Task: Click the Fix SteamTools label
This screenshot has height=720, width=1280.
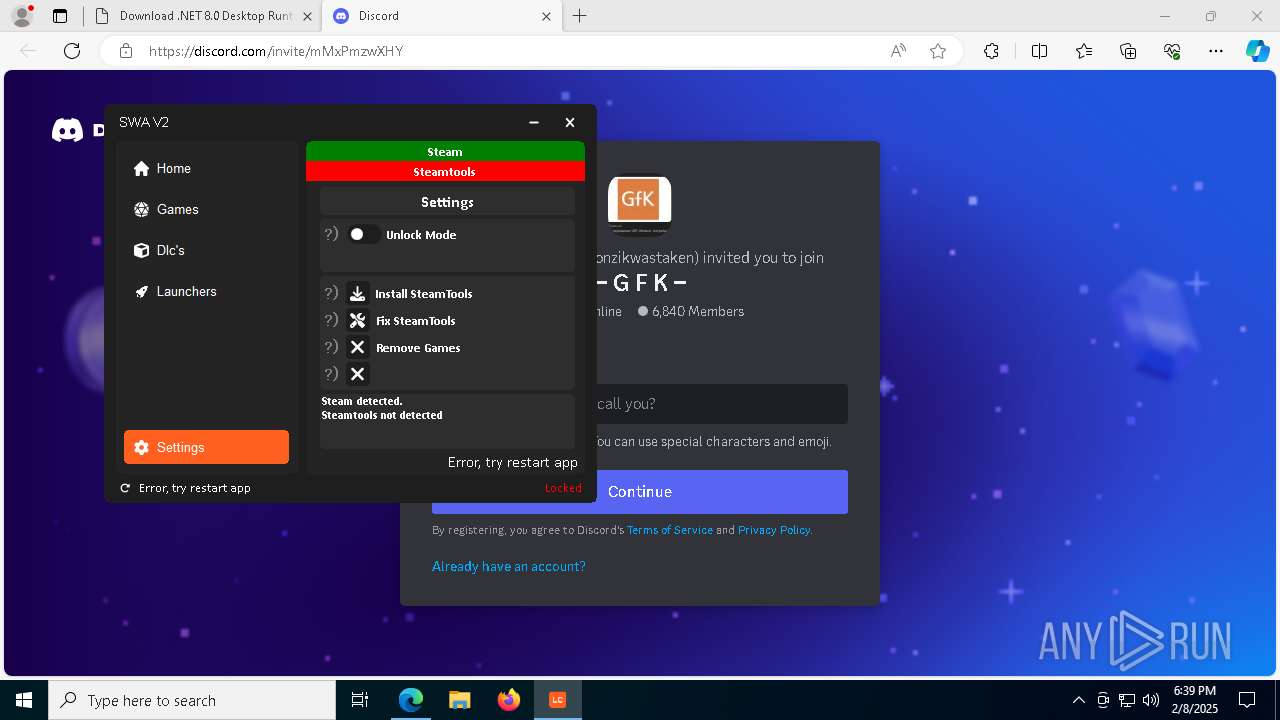Action: pos(416,321)
